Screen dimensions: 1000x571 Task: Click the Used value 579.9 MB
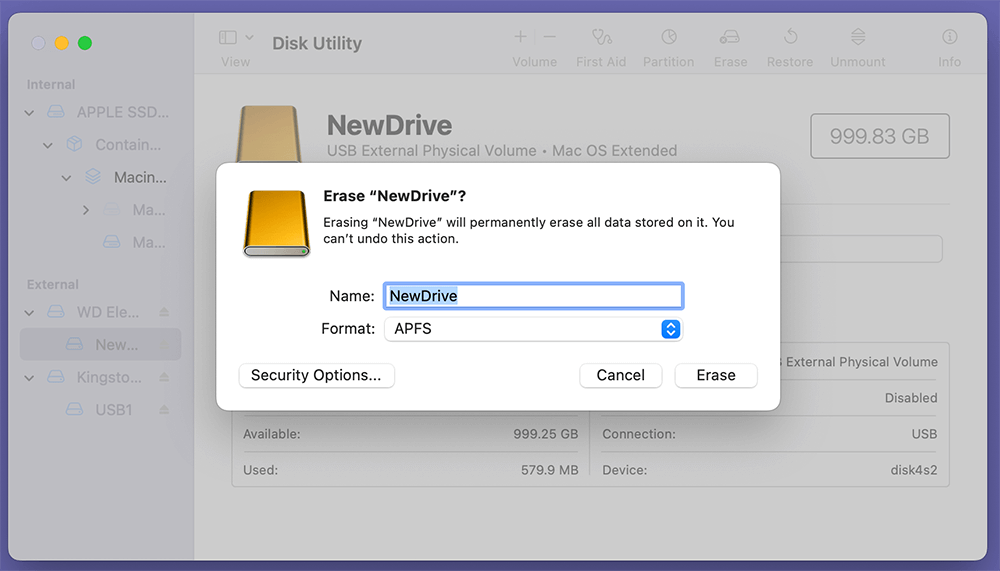pos(549,470)
